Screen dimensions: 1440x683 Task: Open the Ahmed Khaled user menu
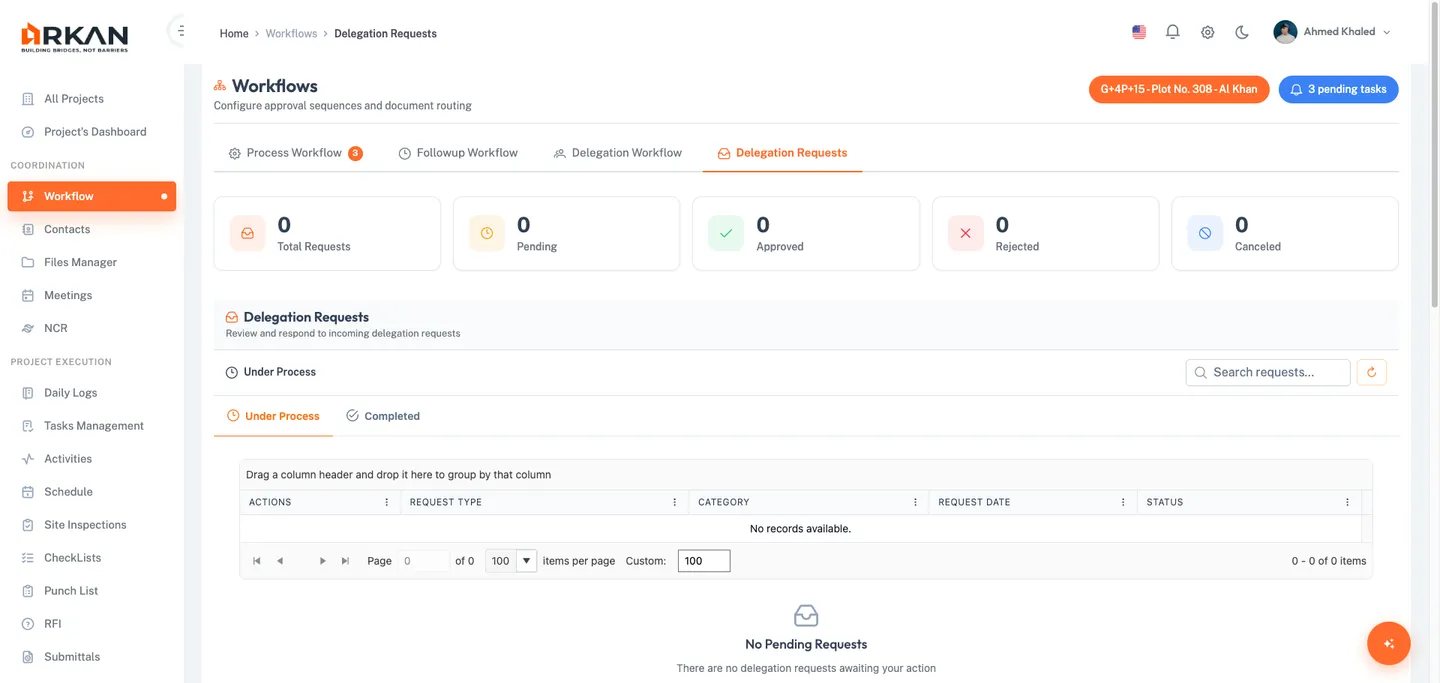click(x=1332, y=32)
